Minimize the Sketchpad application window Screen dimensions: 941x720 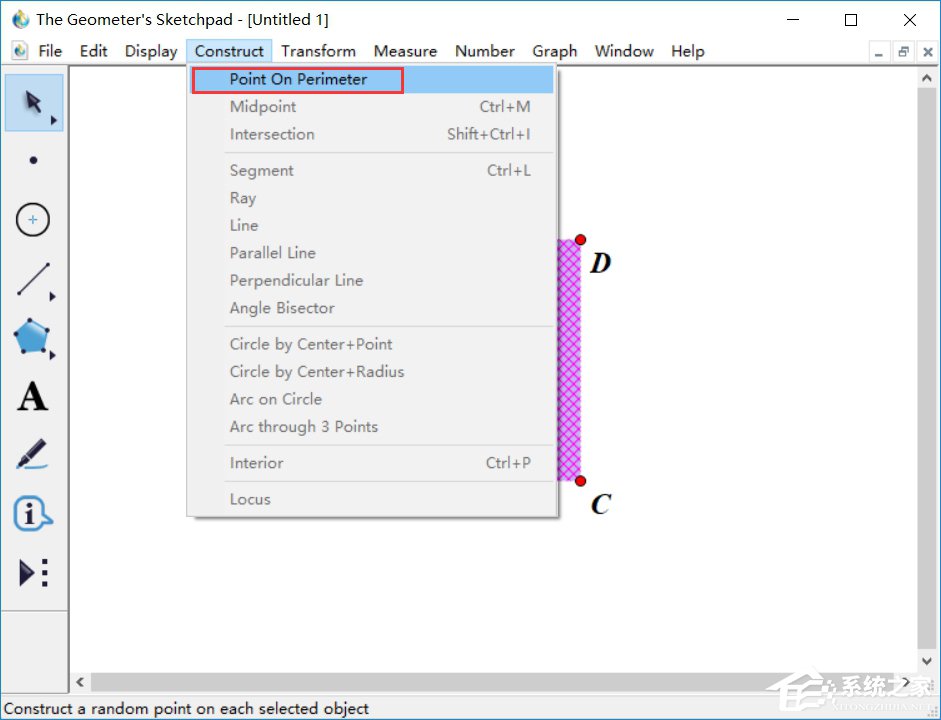(x=793, y=20)
